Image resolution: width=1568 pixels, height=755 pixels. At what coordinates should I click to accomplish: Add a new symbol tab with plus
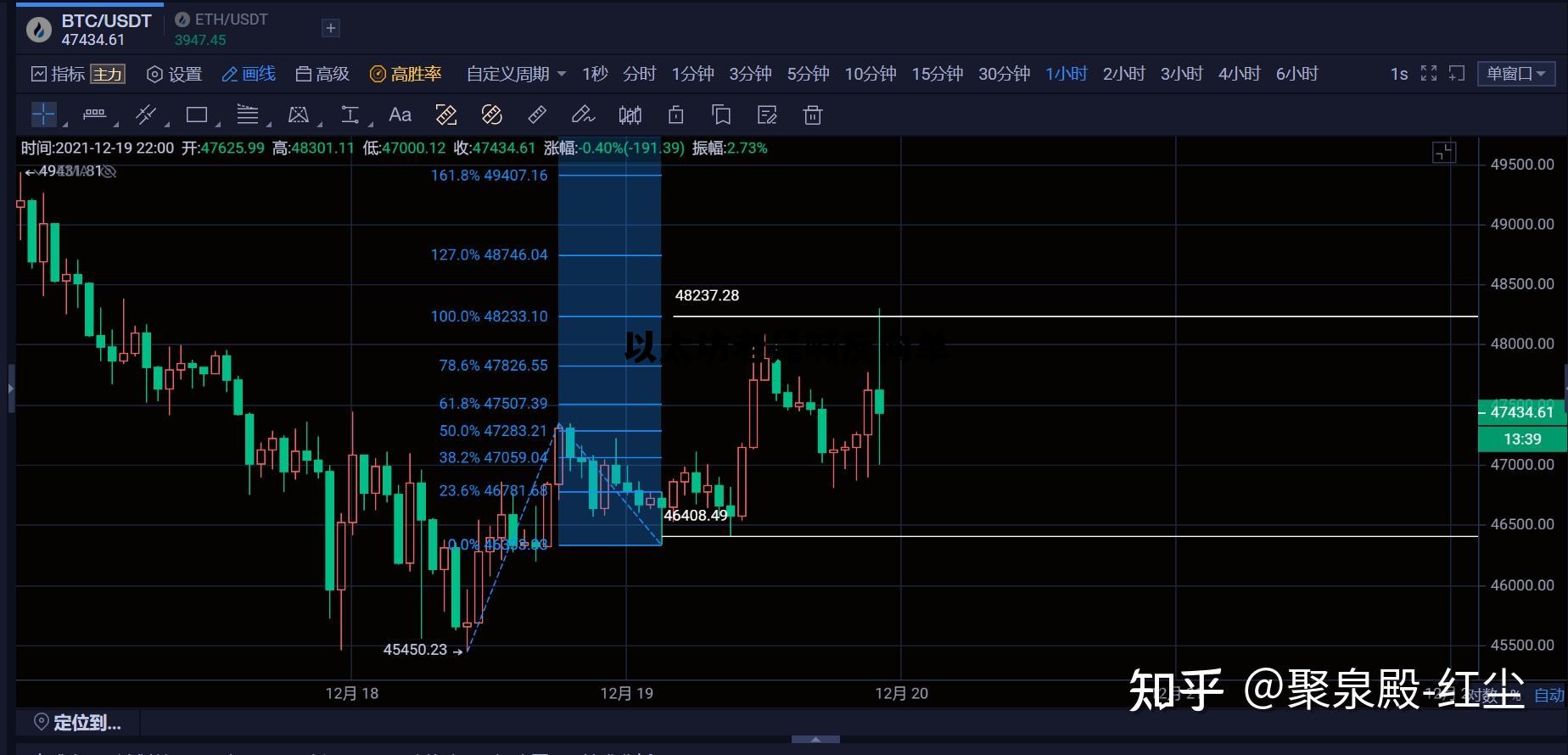click(331, 28)
